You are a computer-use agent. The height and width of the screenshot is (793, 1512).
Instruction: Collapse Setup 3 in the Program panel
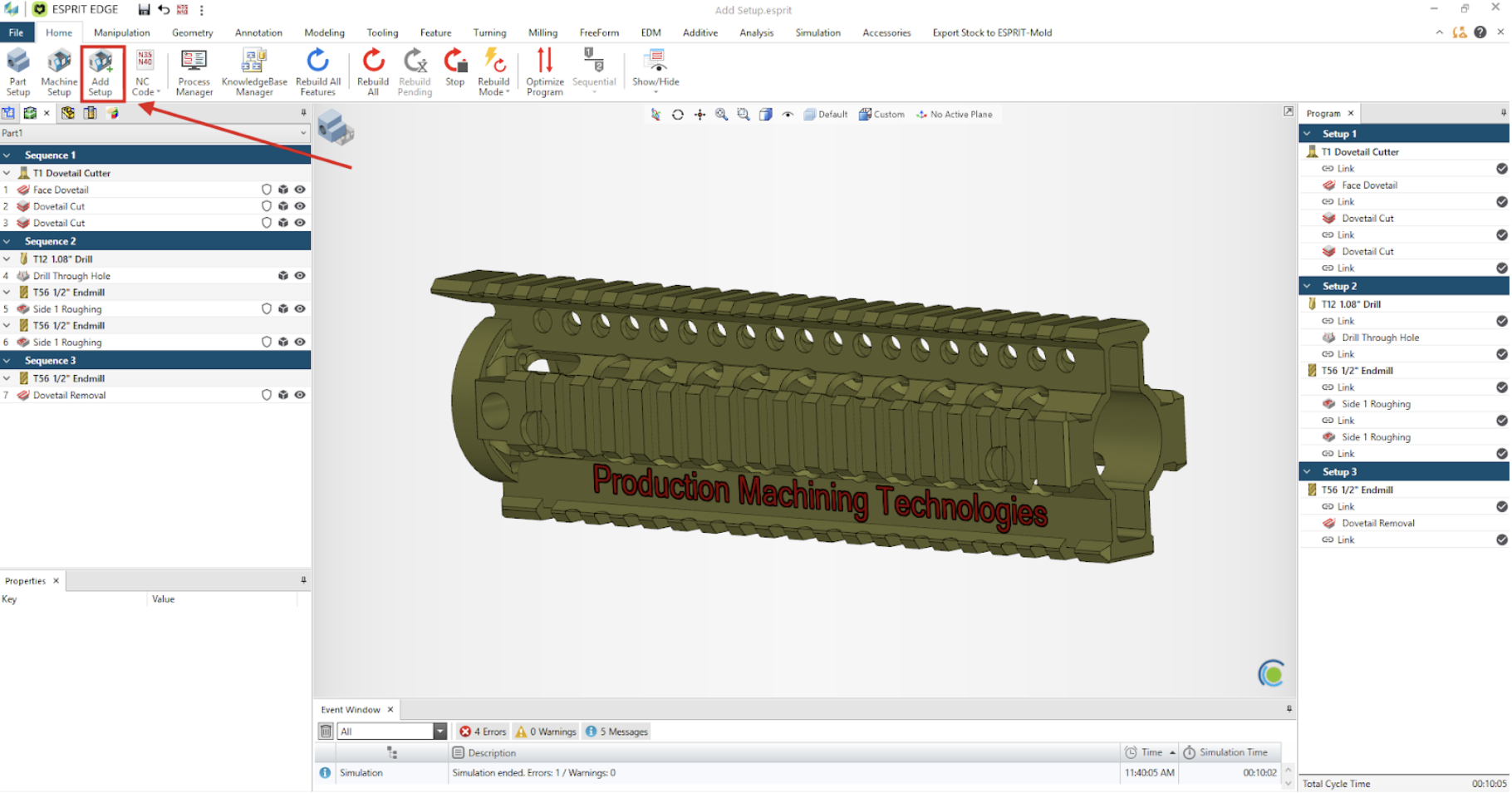click(x=1308, y=472)
